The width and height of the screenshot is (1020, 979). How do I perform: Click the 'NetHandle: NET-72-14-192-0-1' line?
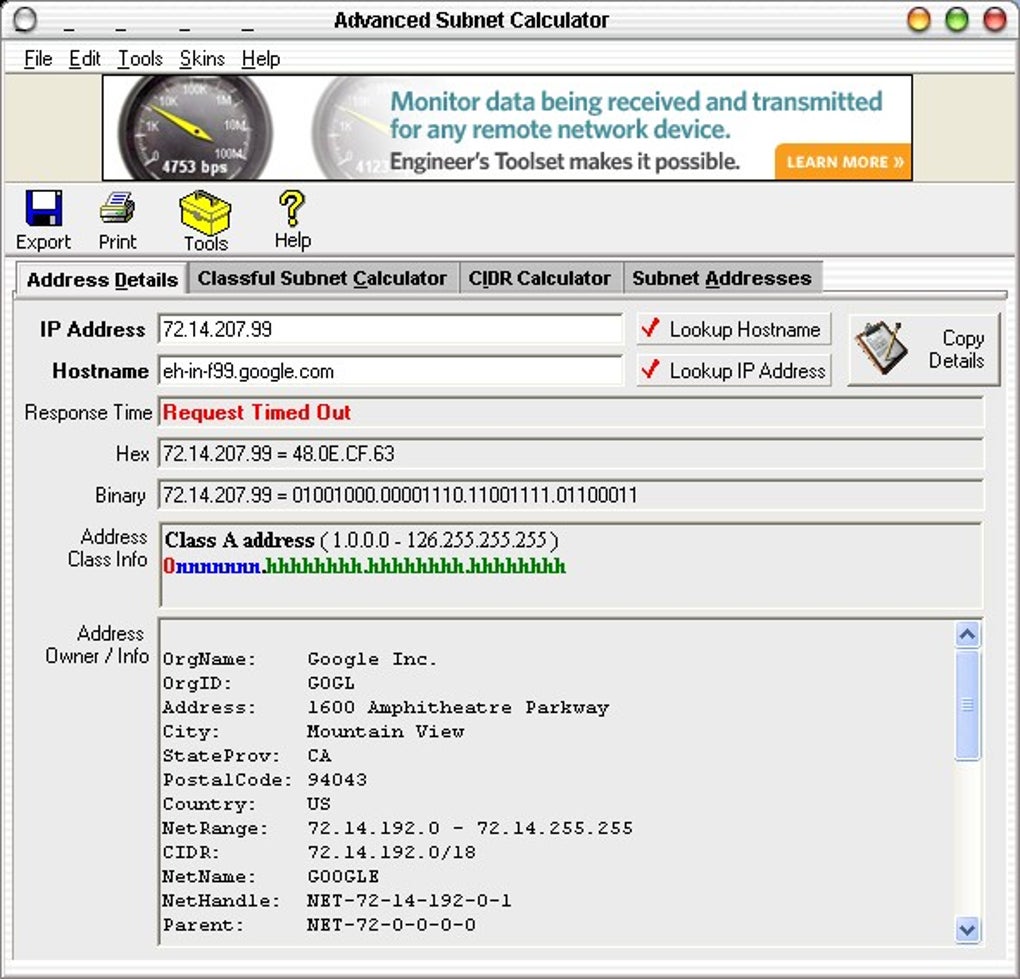tap(337, 900)
